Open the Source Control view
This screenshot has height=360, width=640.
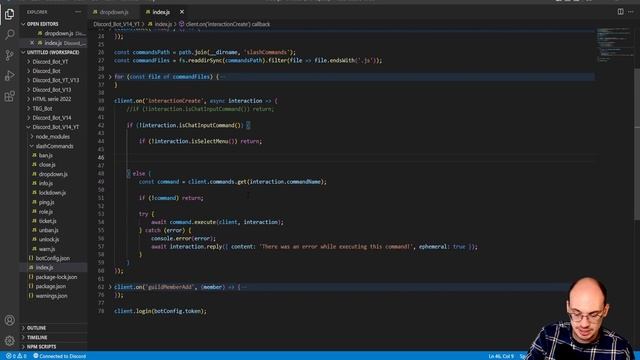pyautogui.click(x=9, y=55)
